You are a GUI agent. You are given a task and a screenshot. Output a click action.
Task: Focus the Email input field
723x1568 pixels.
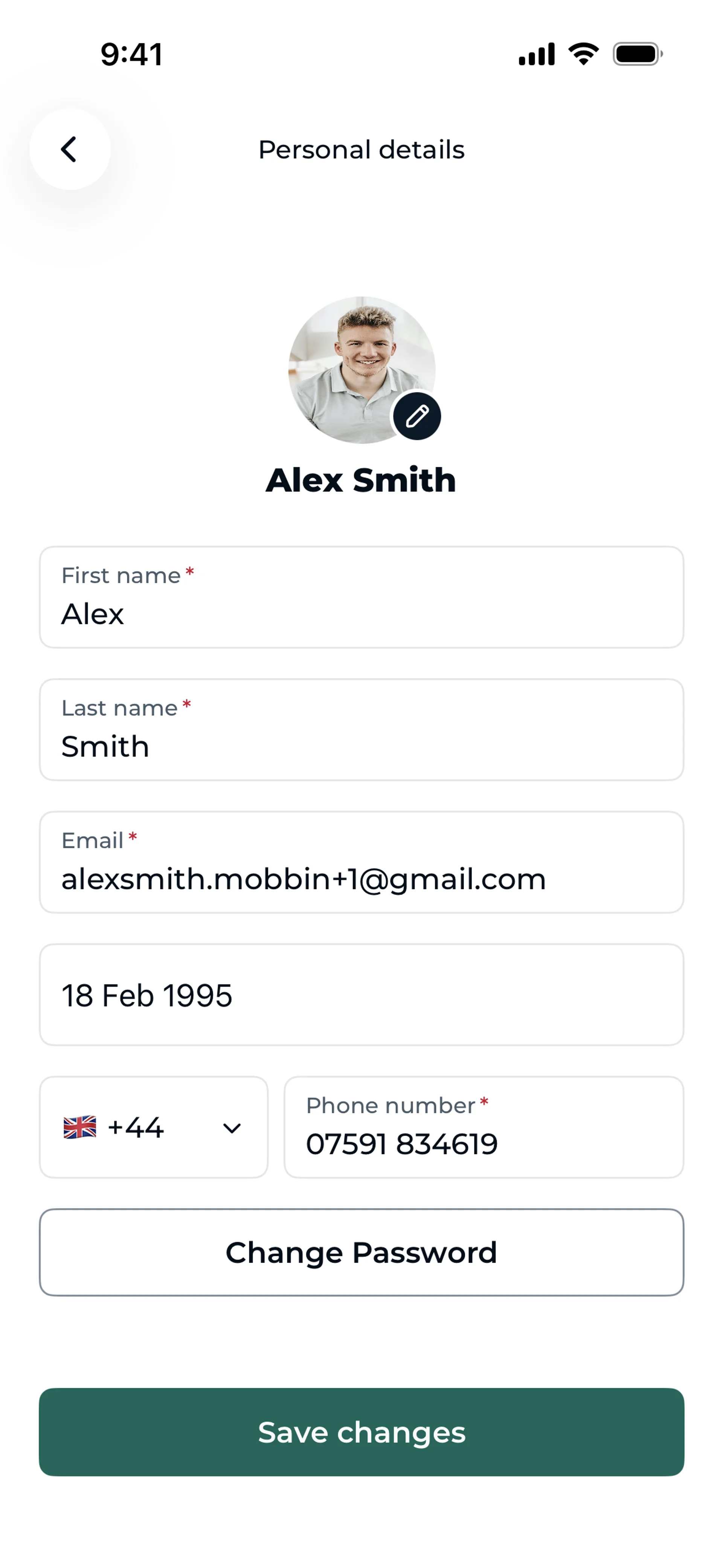(361, 862)
